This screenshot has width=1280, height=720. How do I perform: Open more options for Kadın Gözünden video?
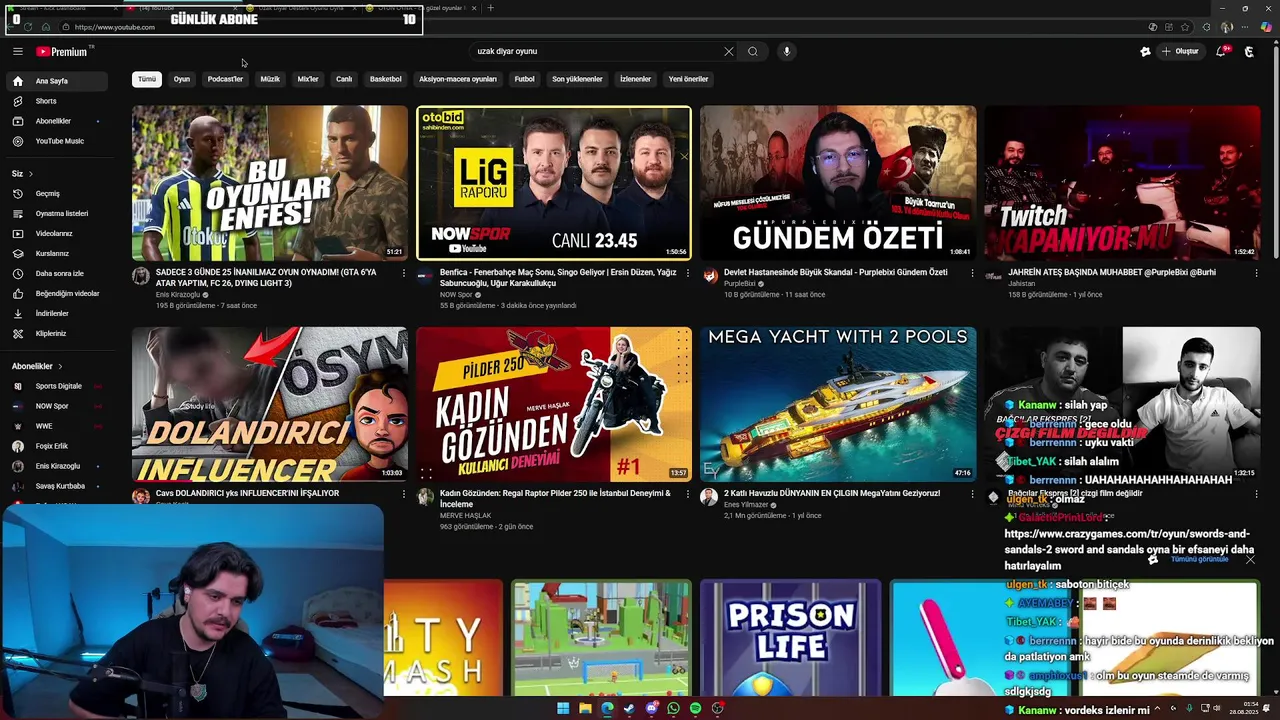688,494
